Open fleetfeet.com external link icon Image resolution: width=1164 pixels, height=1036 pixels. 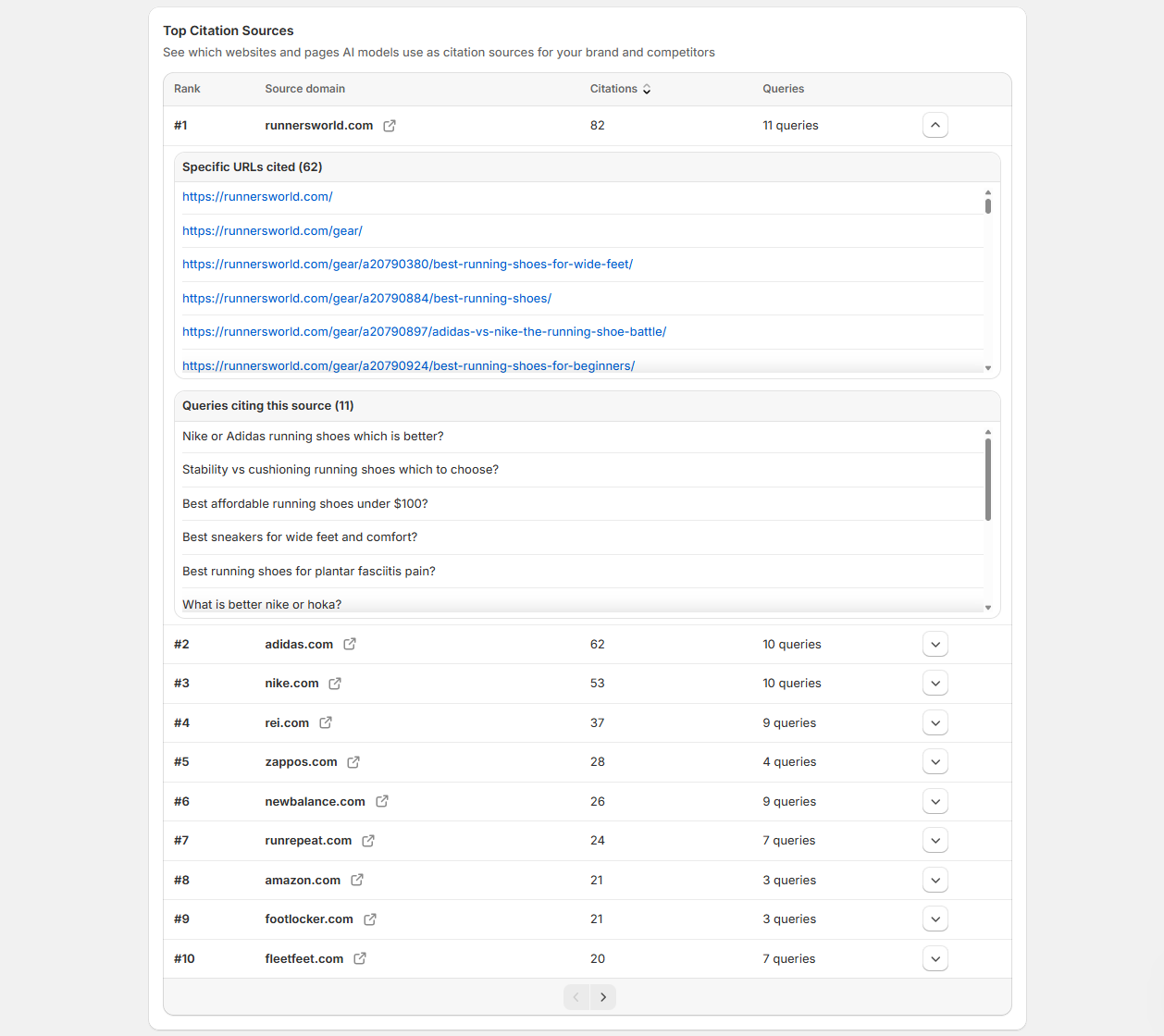pyautogui.click(x=360, y=958)
